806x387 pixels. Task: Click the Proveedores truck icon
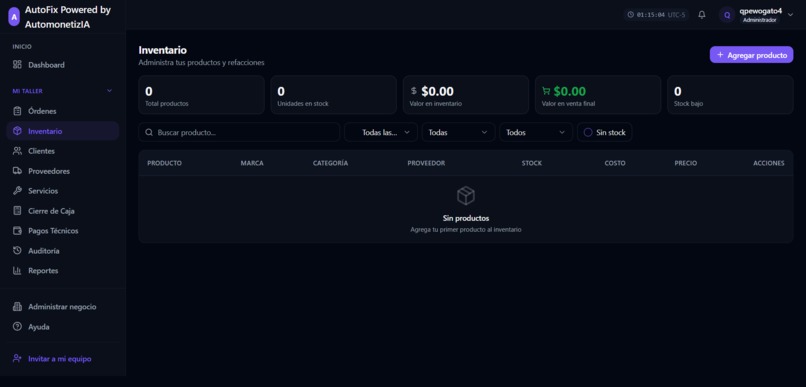coord(17,171)
